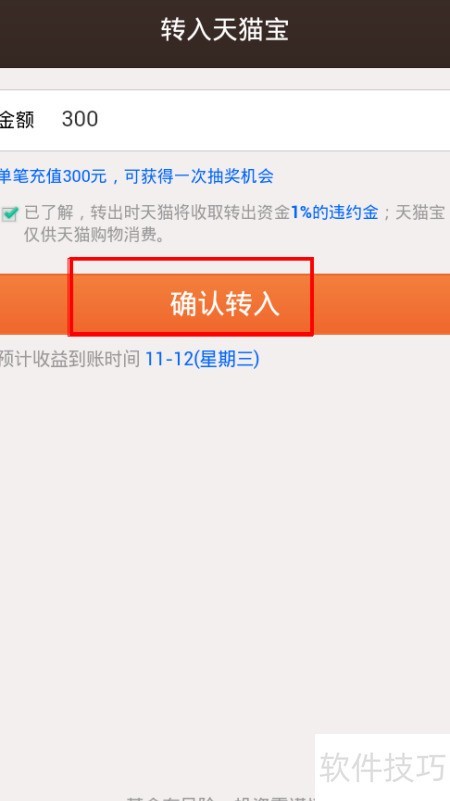Tap the 预计收益到账时间 label
The image size is (450, 801).
69,359
